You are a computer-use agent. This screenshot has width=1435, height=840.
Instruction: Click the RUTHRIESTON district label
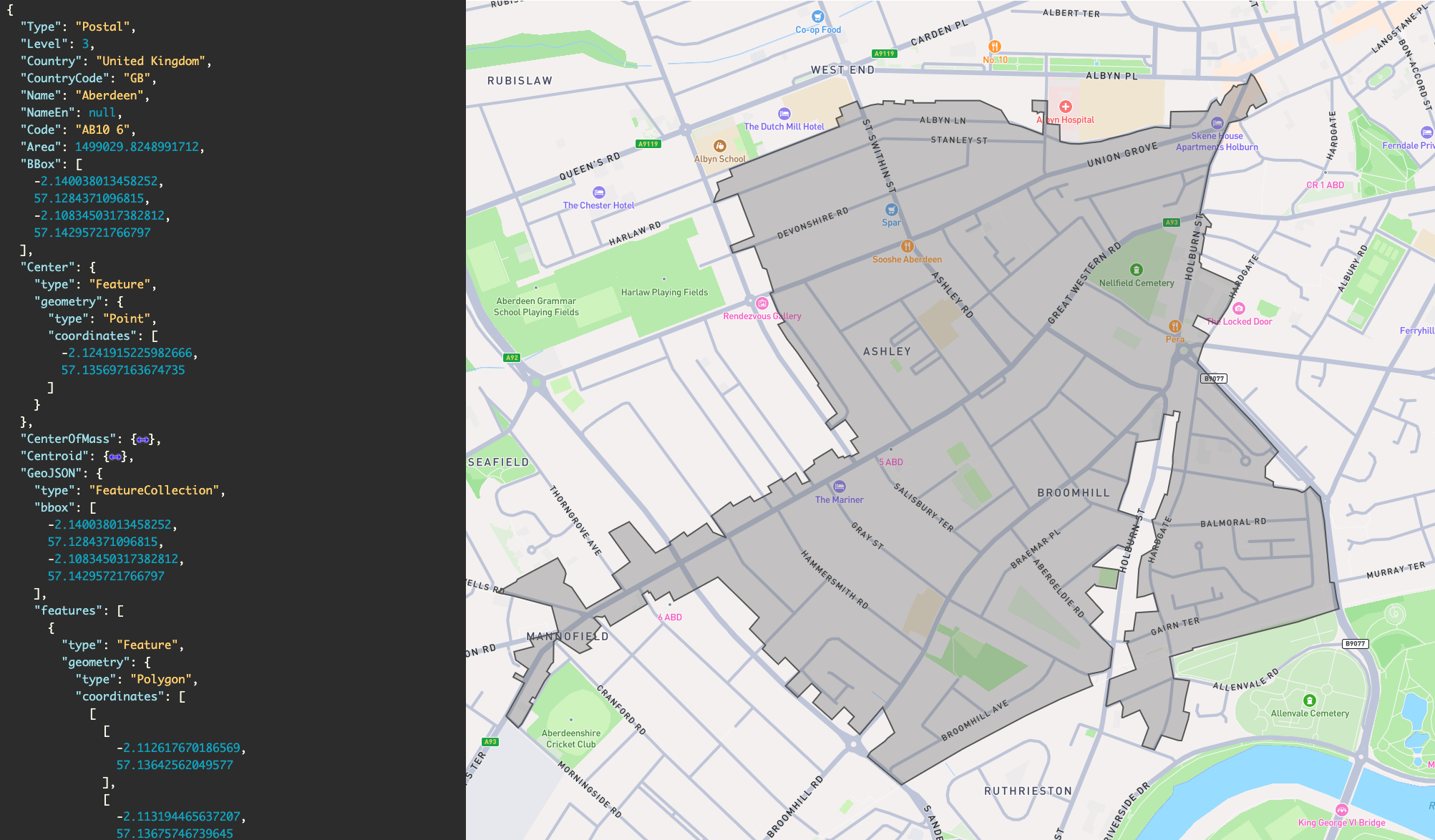coord(1028,791)
